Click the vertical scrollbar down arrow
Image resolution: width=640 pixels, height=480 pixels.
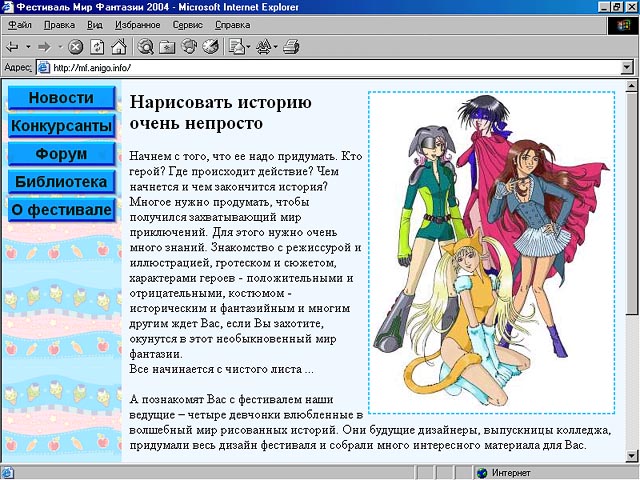[631, 456]
